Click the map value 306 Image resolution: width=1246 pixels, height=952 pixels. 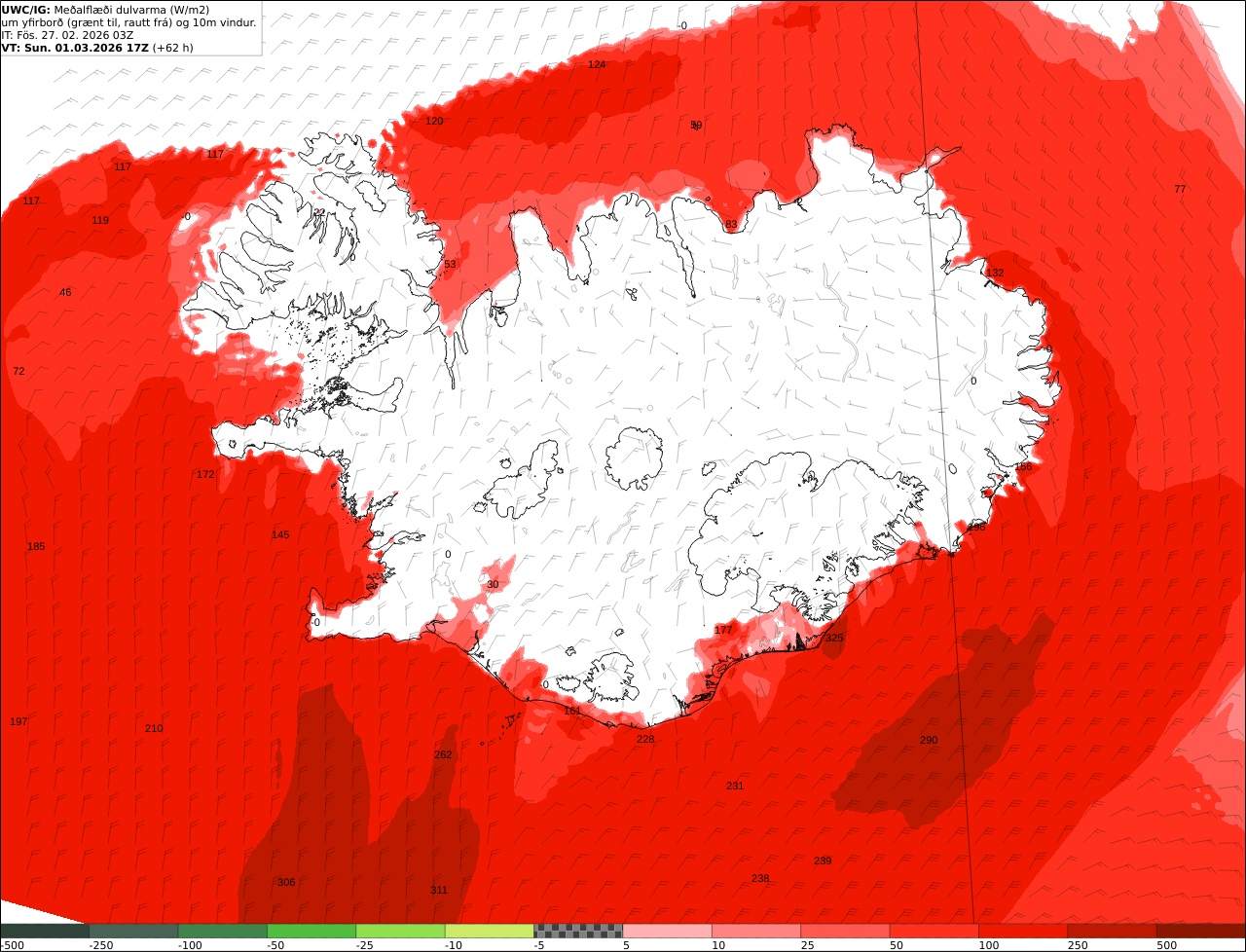click(x=286, y=882)
